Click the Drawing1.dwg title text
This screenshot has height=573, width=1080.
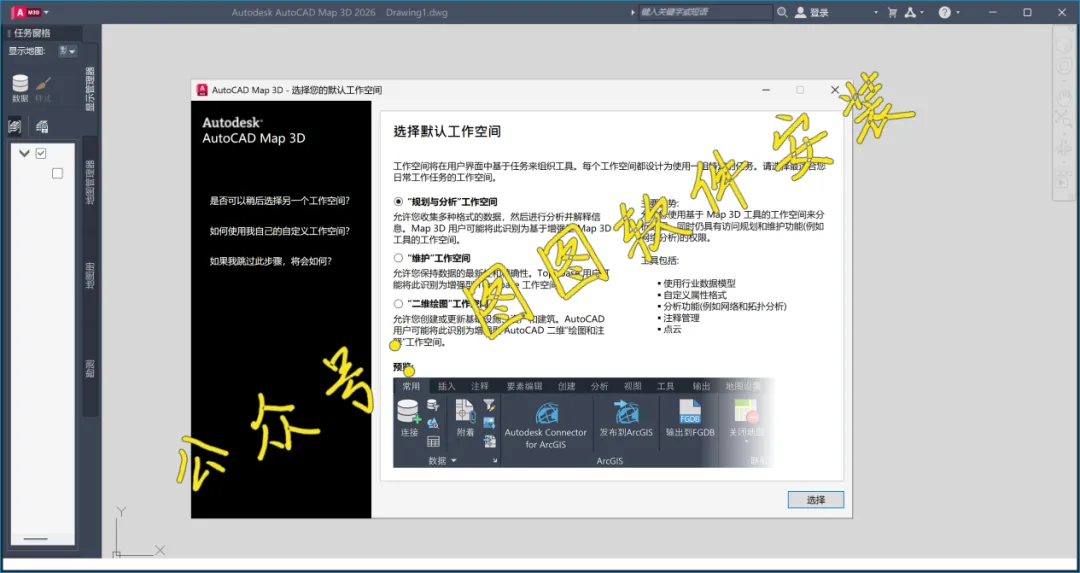point(416,12)
